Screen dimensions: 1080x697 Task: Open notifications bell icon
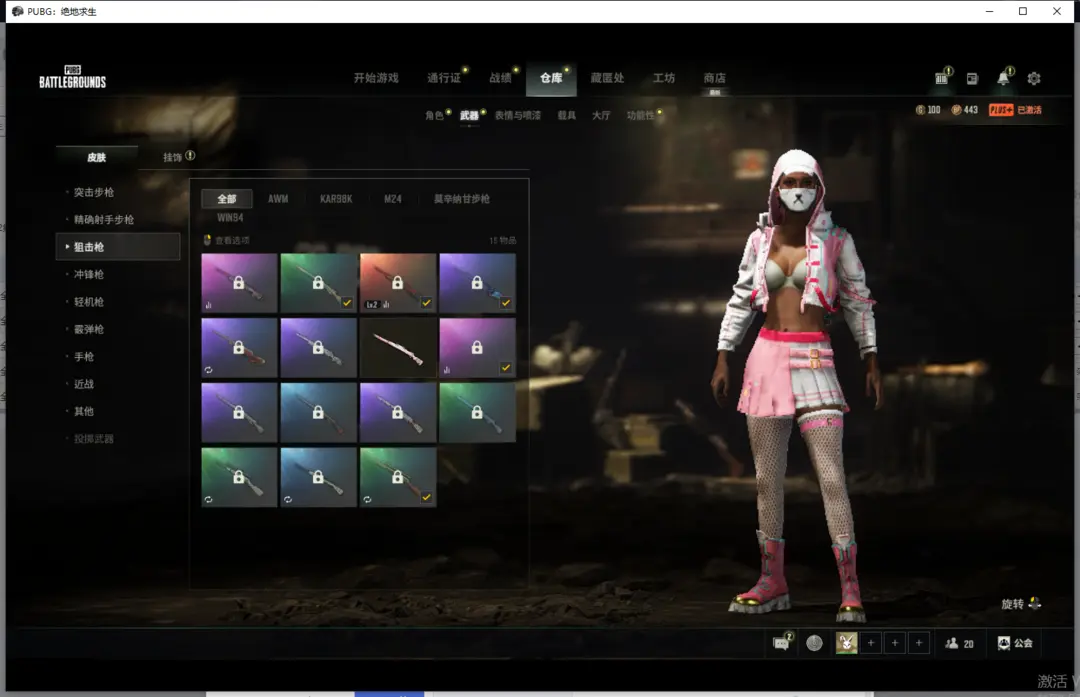click(x=1004, y=78)
